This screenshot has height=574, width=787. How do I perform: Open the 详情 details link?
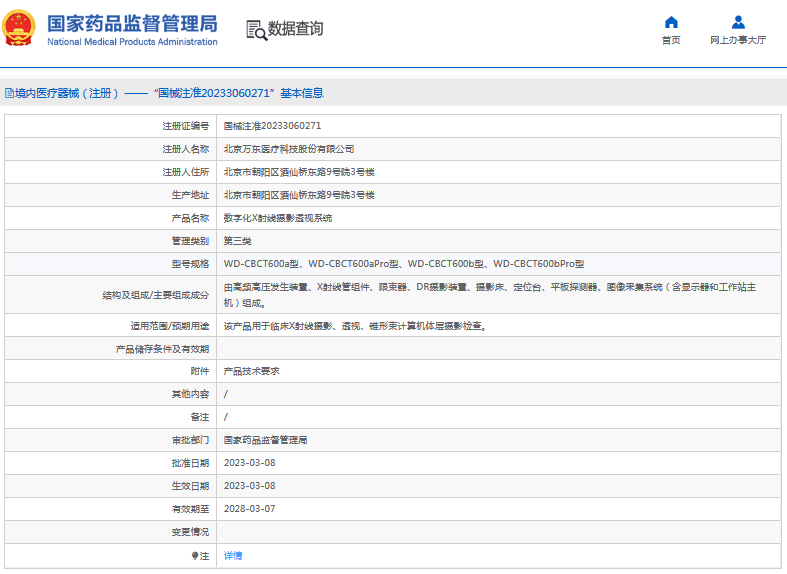232,555
